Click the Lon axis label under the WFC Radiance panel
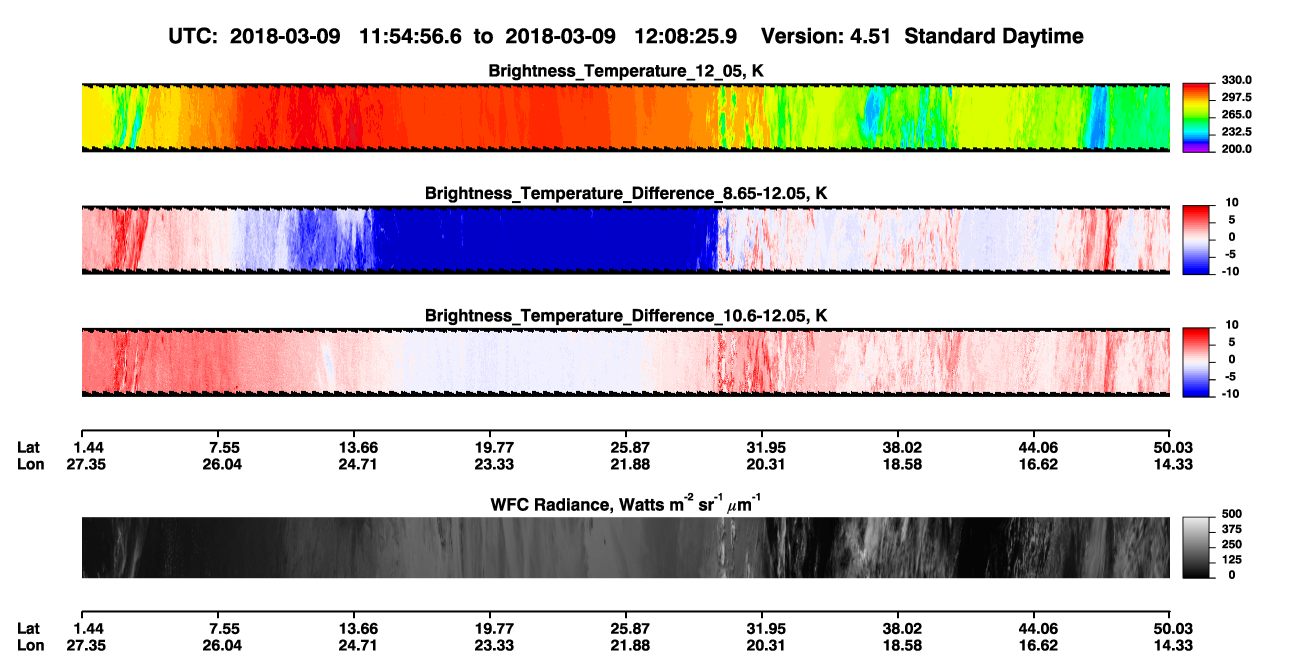This screenshot has height=667, width=1300. tap(29, 645)
